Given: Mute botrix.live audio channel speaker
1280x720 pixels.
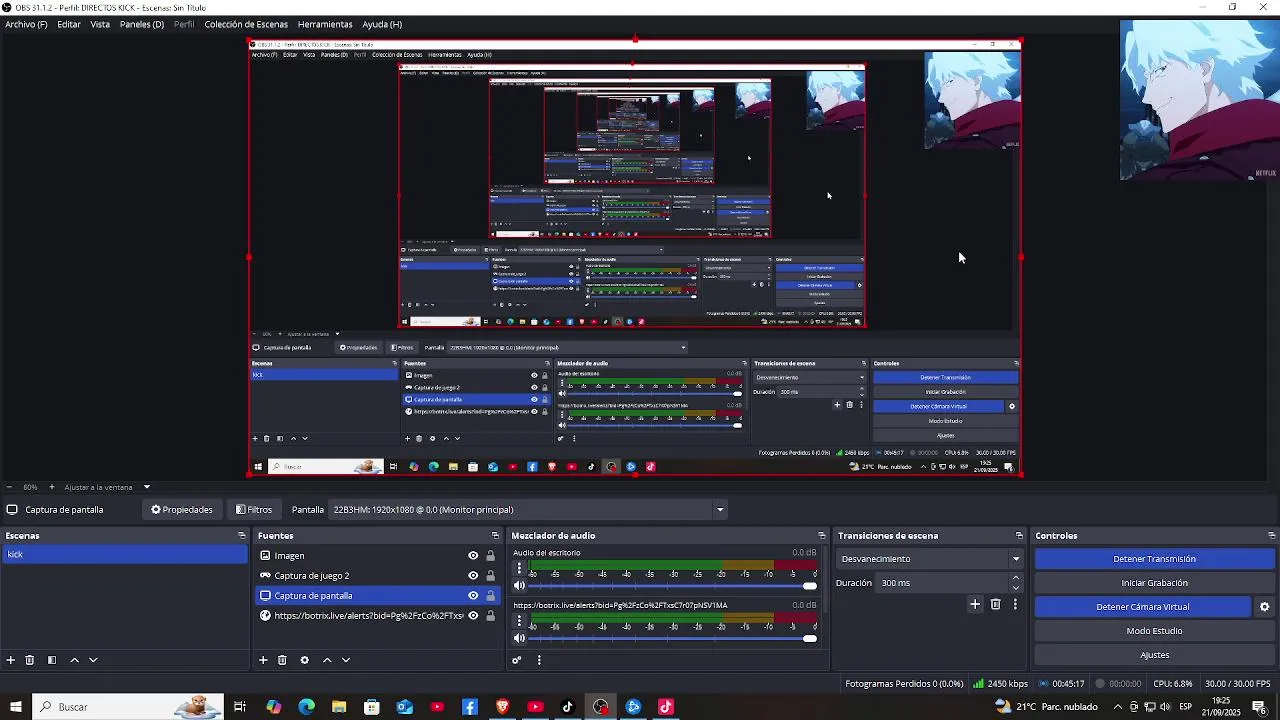Looking at the screenshot, I should (x=519, y=638).
